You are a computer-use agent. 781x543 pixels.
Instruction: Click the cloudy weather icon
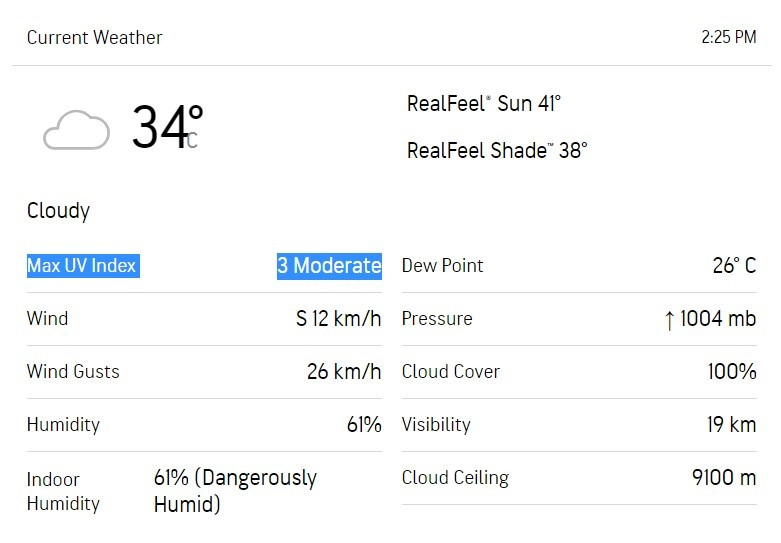pos(76,131)
